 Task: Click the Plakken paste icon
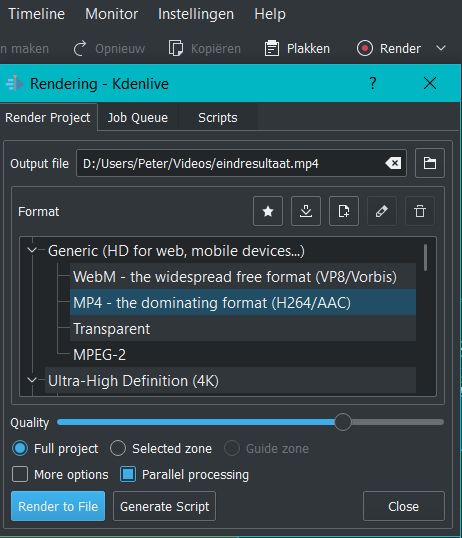click(272, 48)
